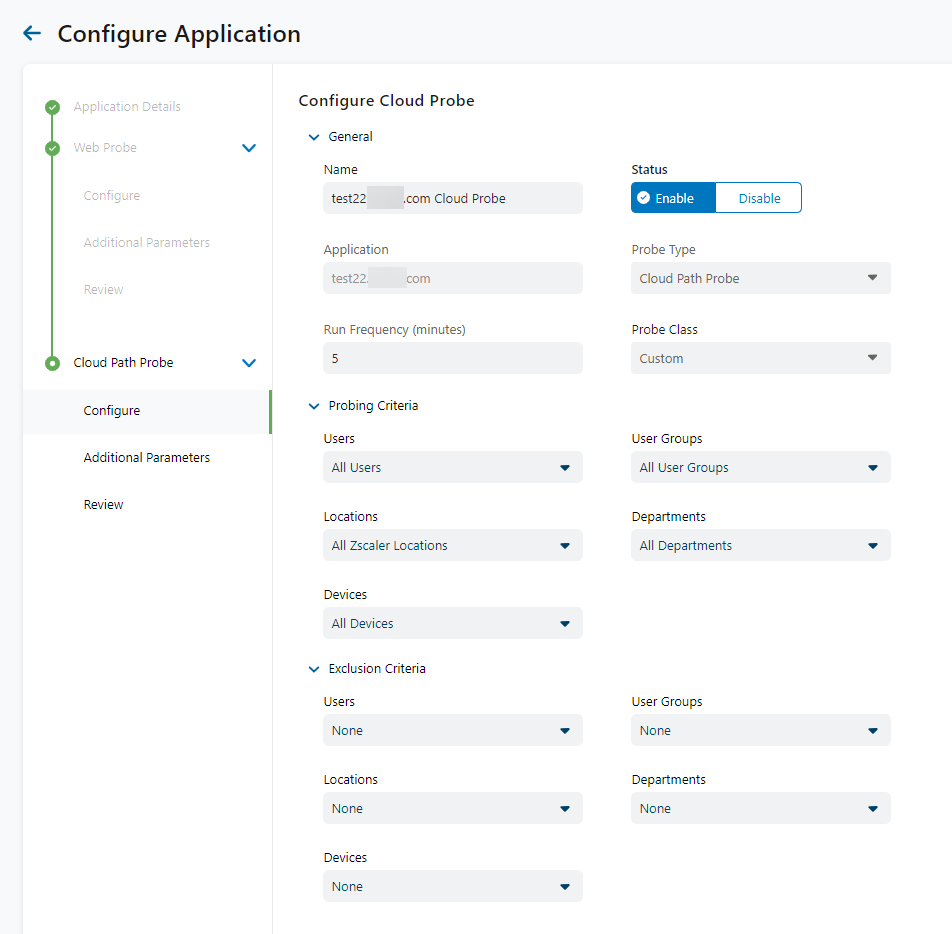The width and height of the screenshot is (952, 934).
Task: Open Configure under Web Probe
Action: pos(112,196)
